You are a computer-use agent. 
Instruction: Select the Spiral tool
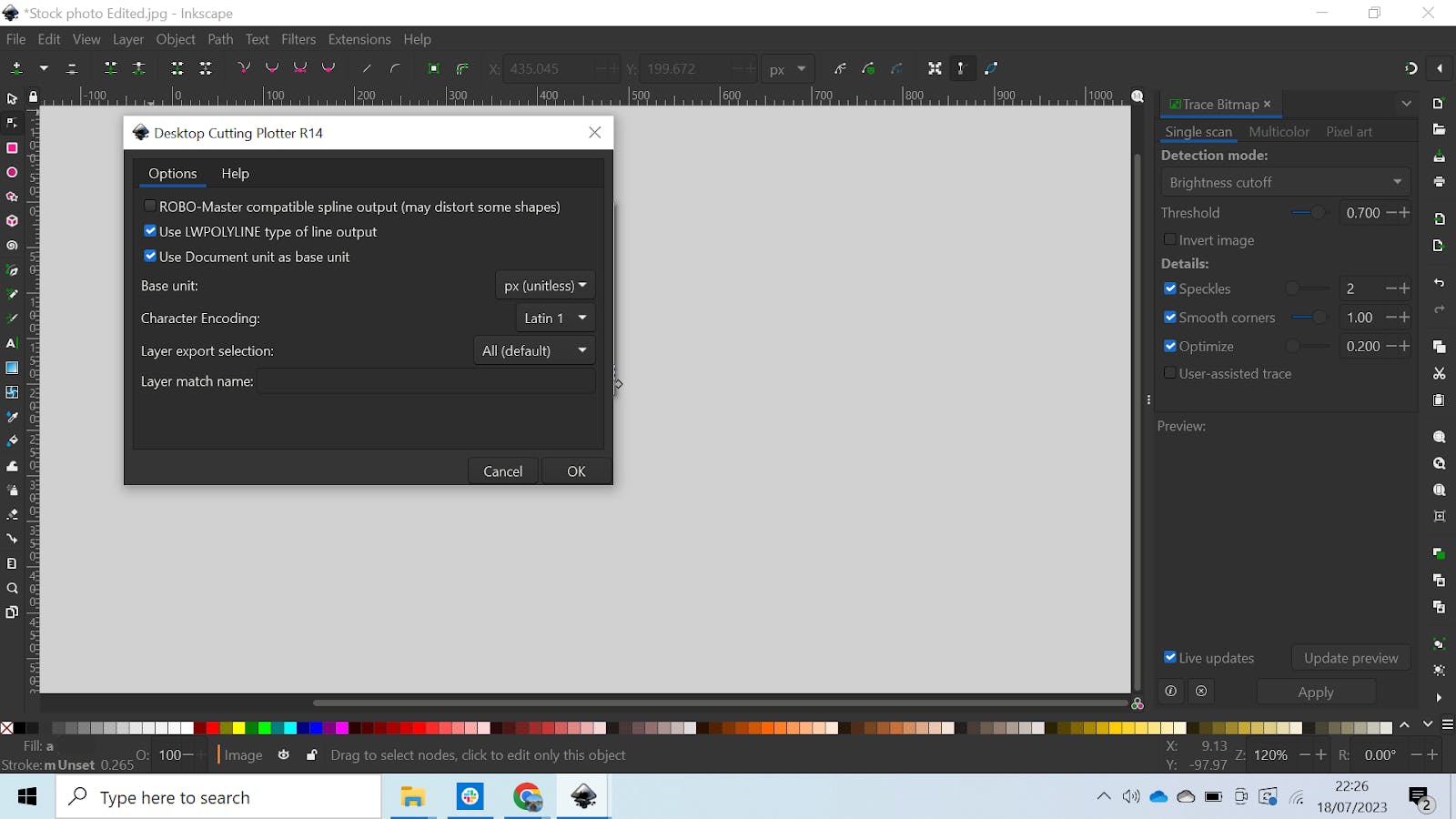pyautogui.click(x=12, y=246)
